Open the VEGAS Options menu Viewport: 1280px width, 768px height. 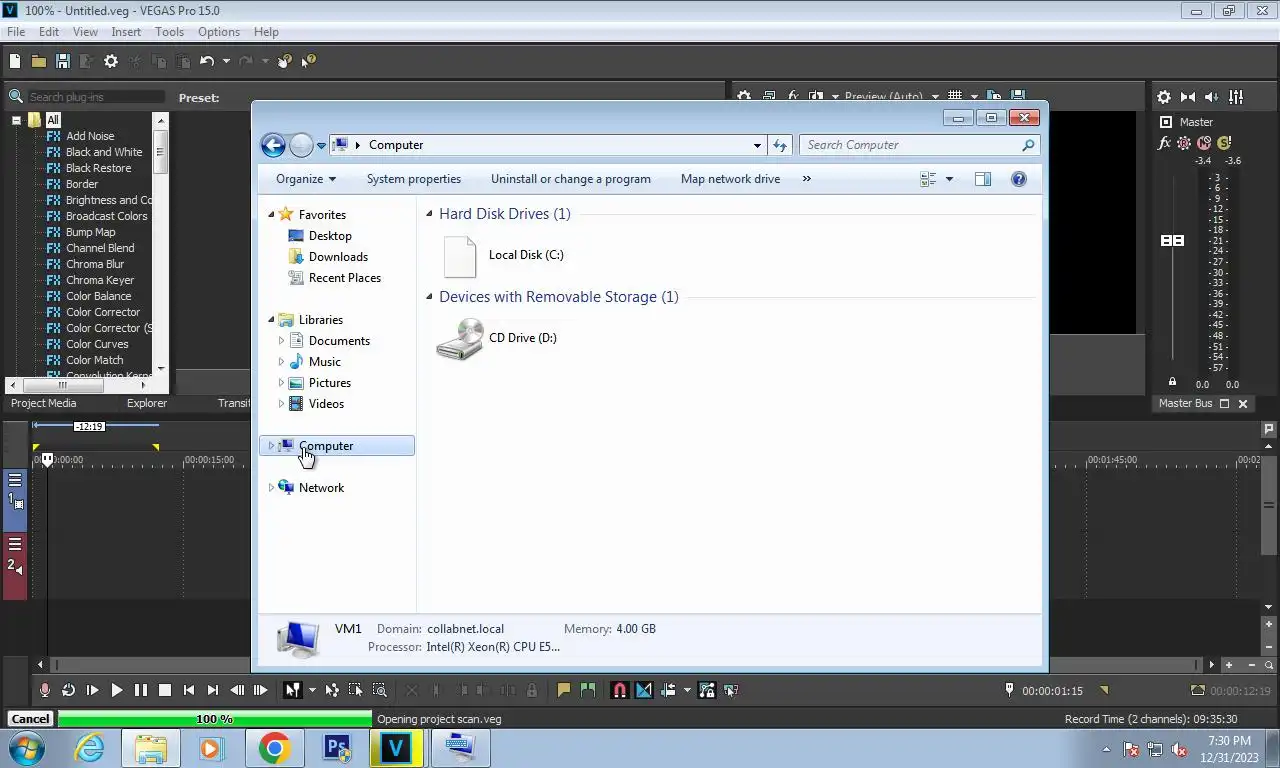coord(219,32)
